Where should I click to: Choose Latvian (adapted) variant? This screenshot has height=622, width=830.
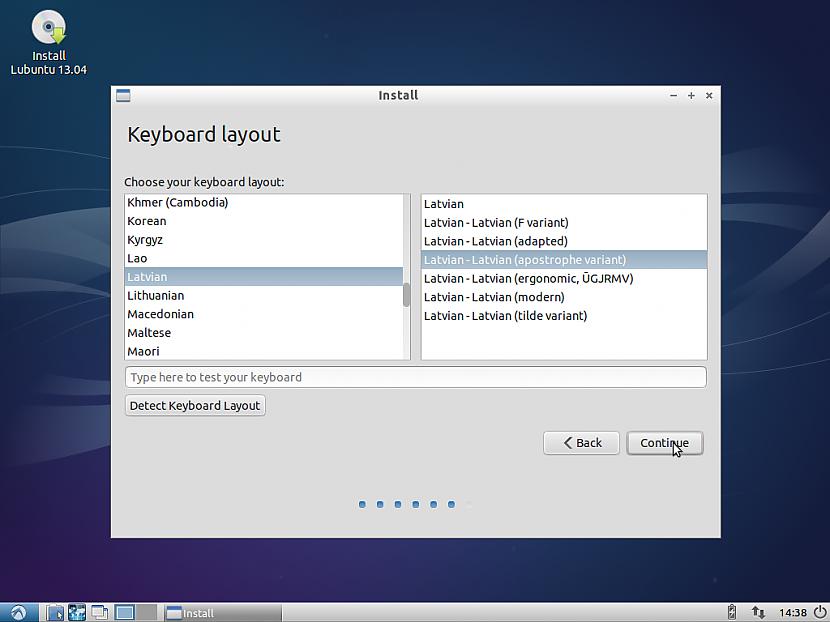pos(564,241)
